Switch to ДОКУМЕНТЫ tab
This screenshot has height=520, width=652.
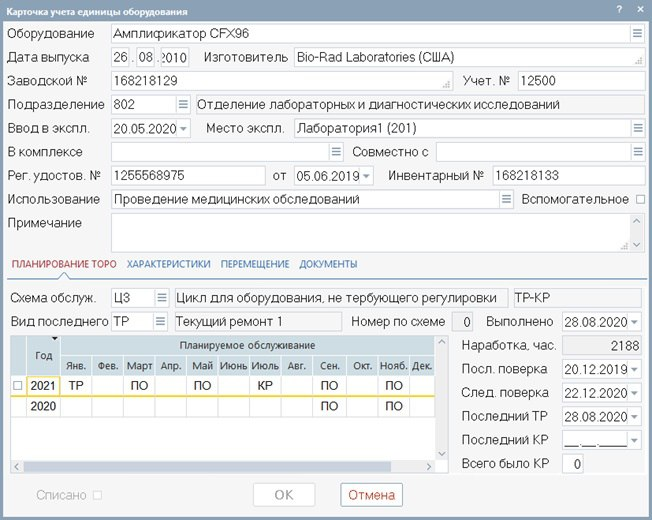pos(328,264)
